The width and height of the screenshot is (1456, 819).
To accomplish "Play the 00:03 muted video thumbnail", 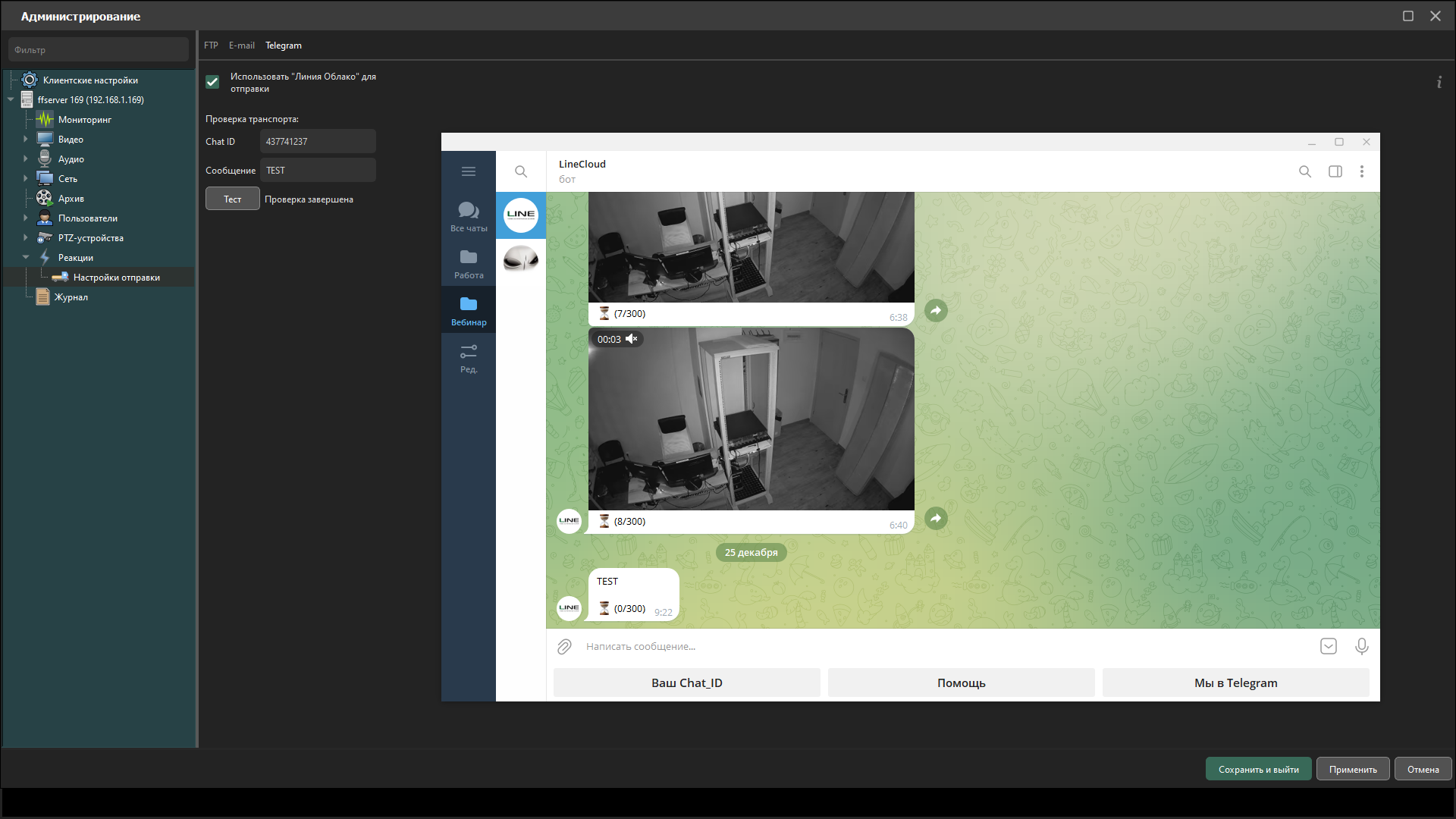I will tap(751, 419).
